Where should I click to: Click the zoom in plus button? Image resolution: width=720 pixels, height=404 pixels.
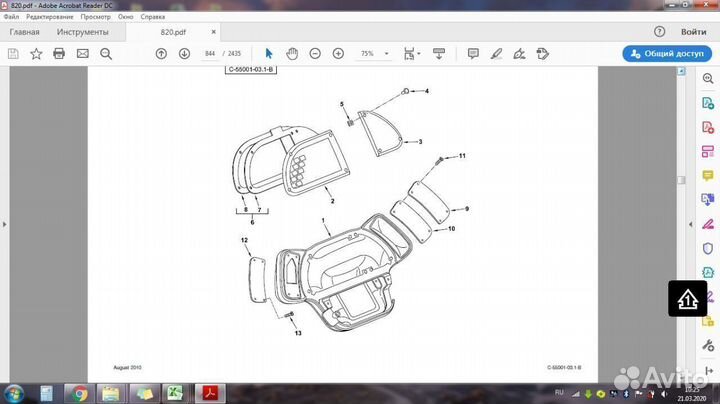point(338,53)
